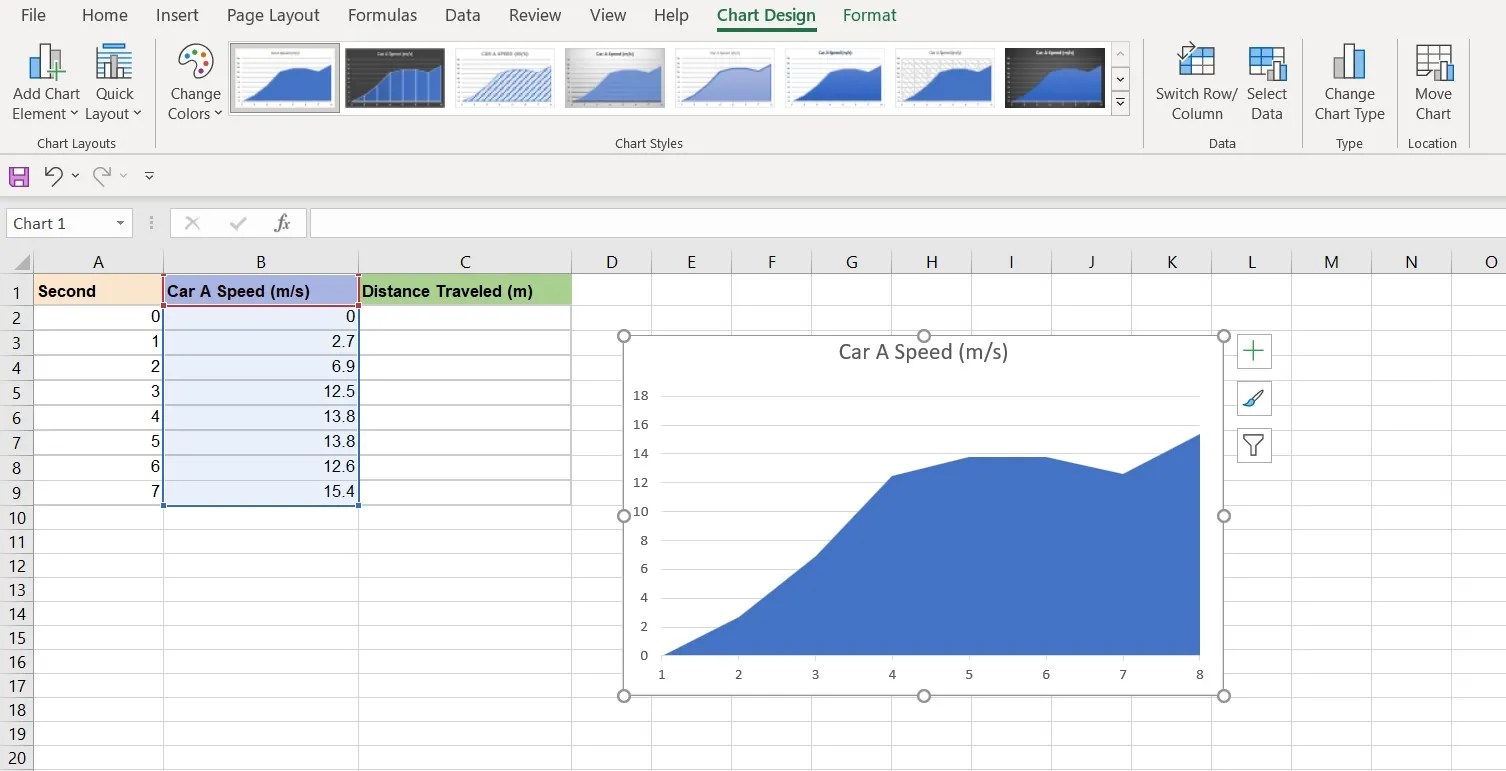The height and width of the screenshot is (771, 1506).
Task: Undo the last action
Action: pyautogui.click(x=55, y=176)
